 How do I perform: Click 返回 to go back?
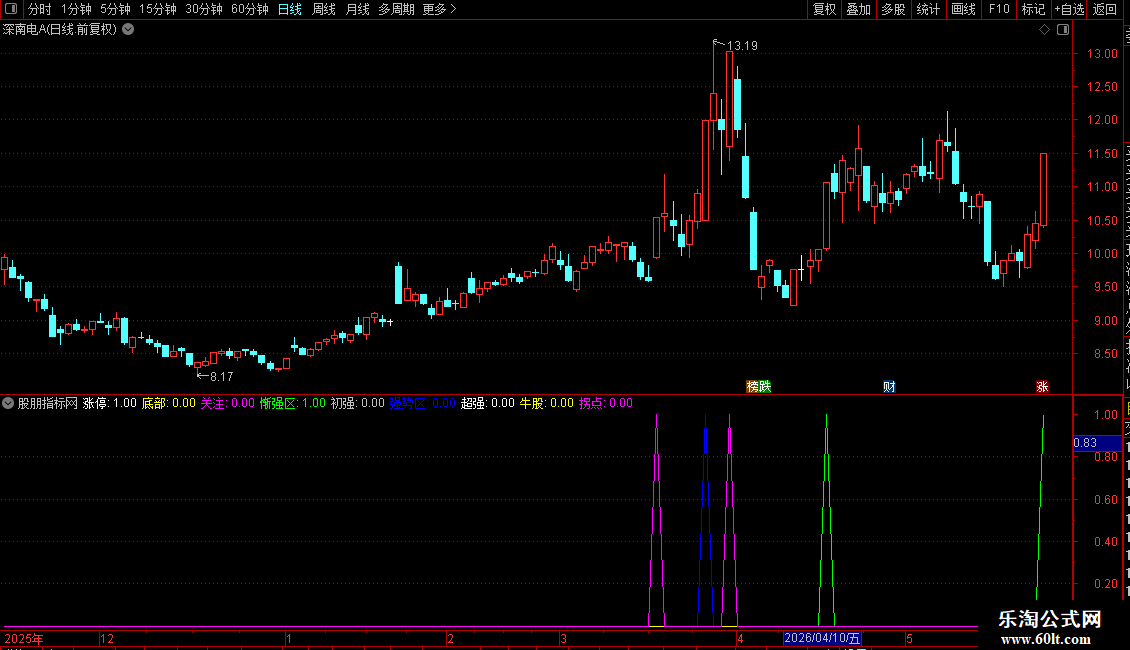coord(1105,9)
